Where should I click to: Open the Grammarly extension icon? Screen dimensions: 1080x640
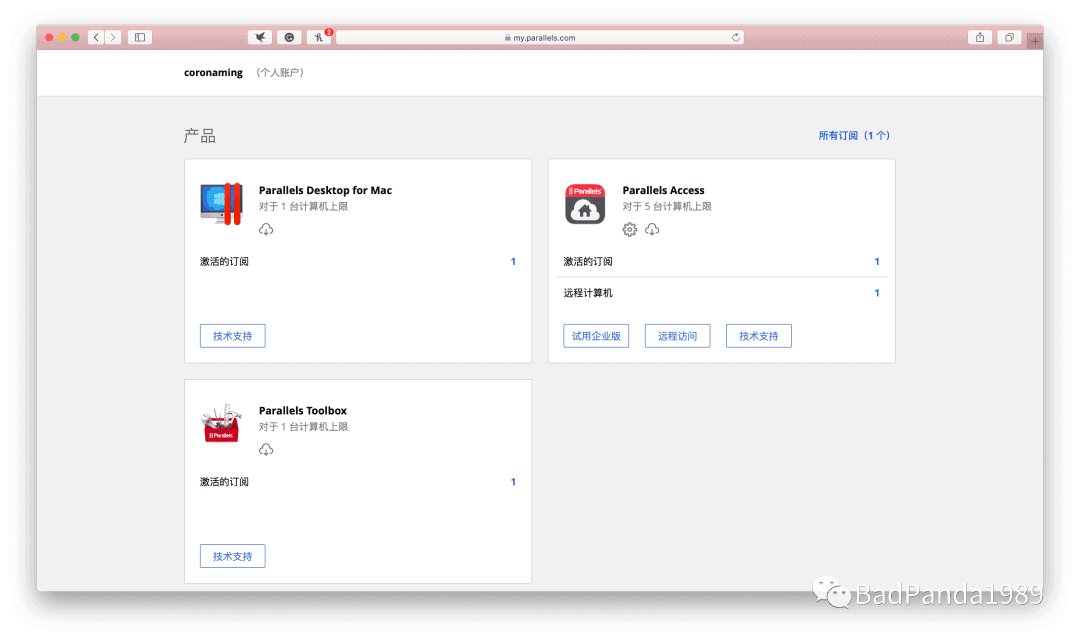(289, 37)
